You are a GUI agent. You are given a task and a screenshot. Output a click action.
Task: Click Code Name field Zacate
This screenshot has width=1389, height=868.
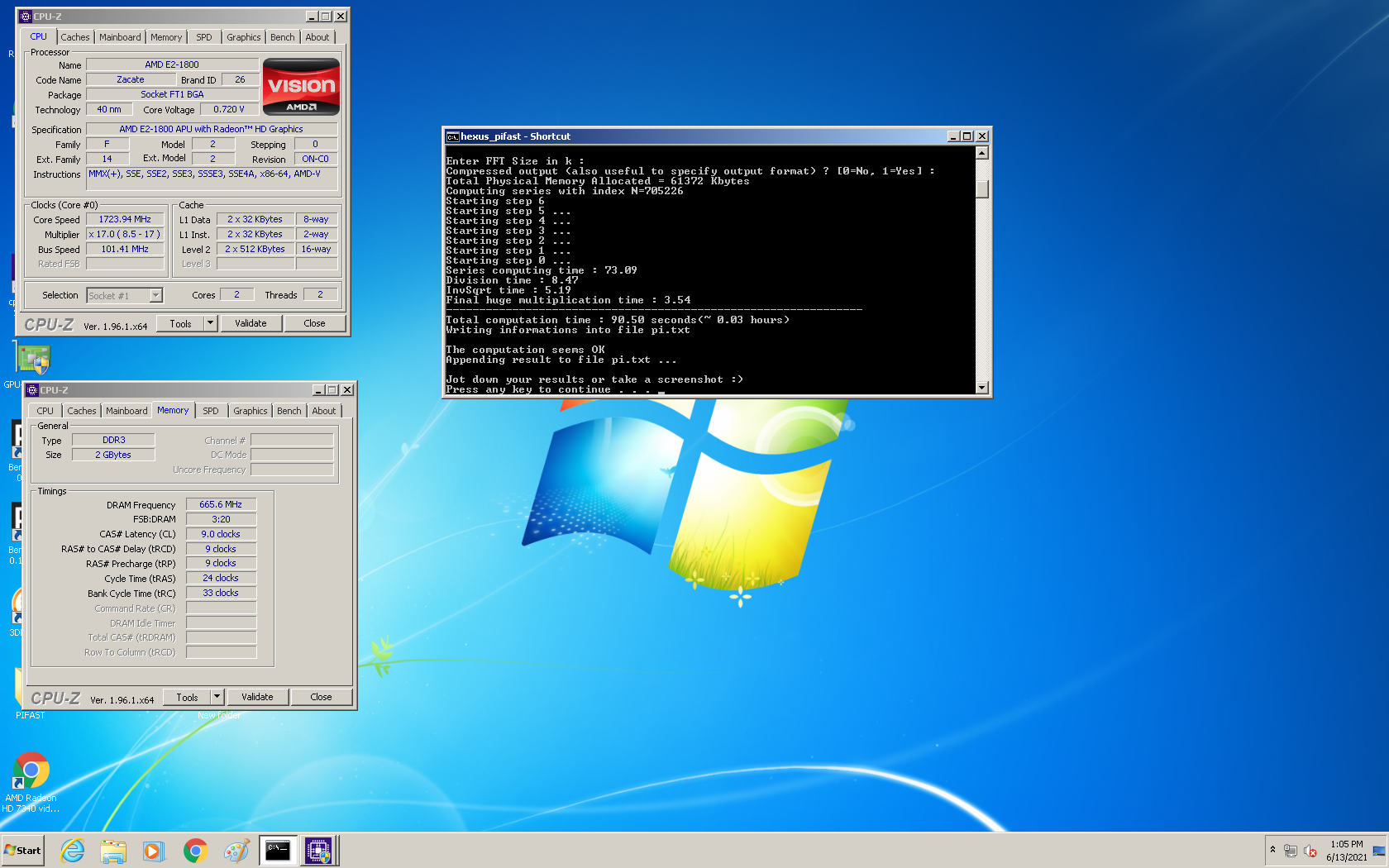coord(131,80)
